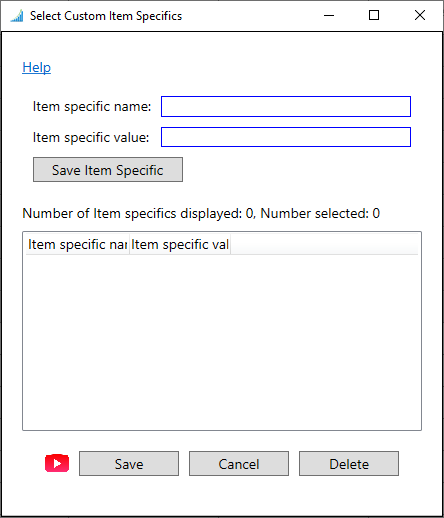Sort by Item specific value column header
The image size is (444, 518).
pos(180,244)
